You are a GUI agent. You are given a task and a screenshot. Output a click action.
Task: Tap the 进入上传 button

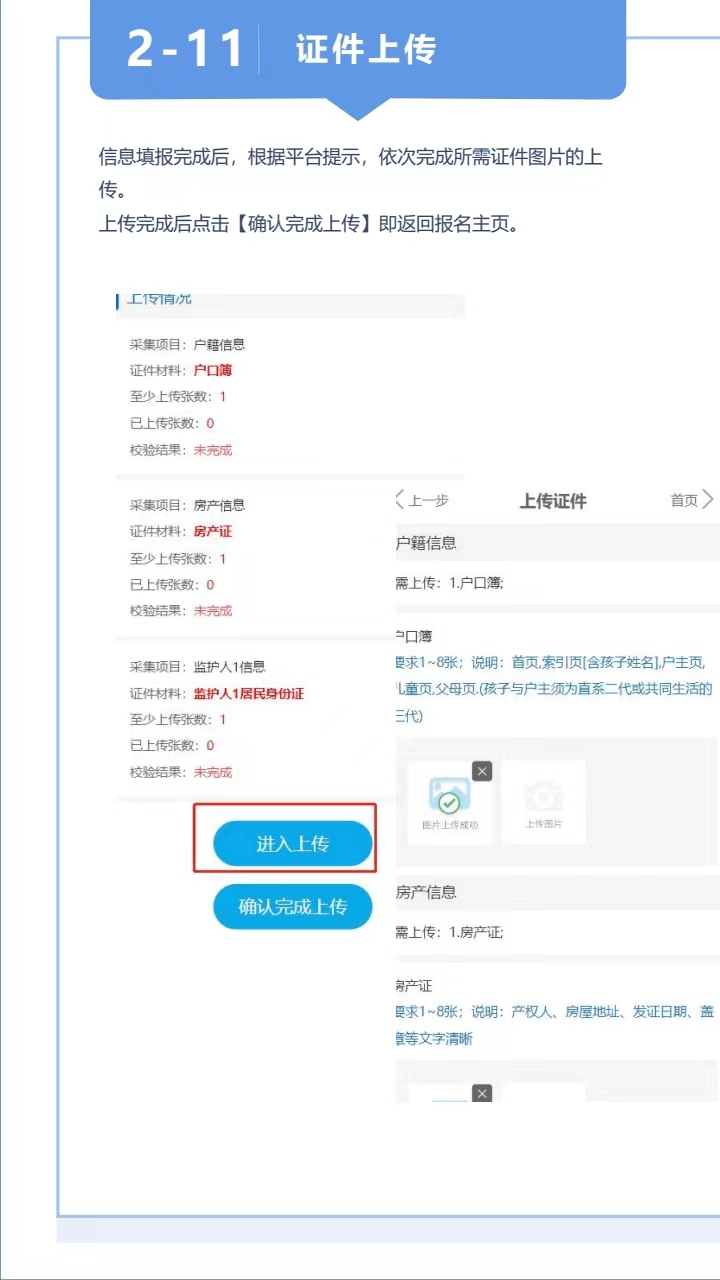click(292, 845)
